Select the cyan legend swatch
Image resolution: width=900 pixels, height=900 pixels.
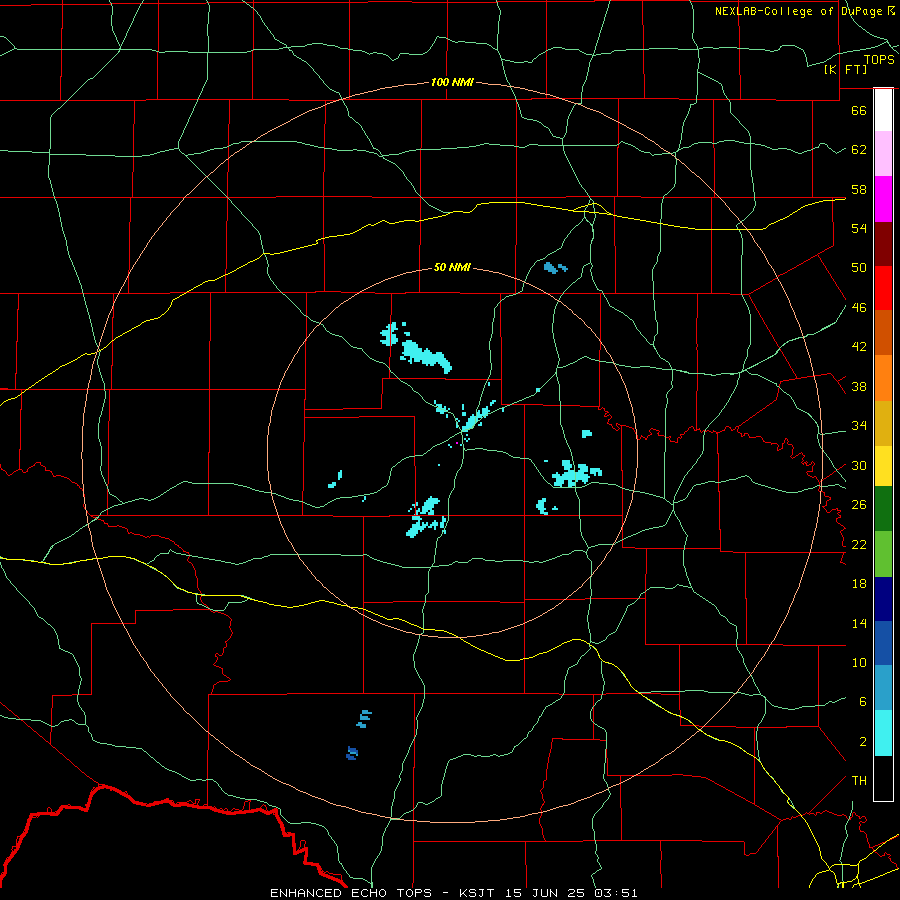883,733
